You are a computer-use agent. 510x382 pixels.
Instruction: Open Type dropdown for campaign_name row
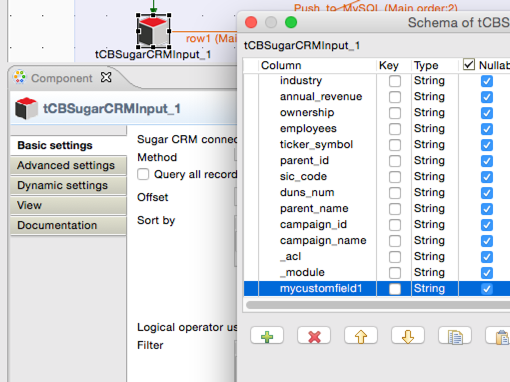pyautogui.click(x=435, y=241)
